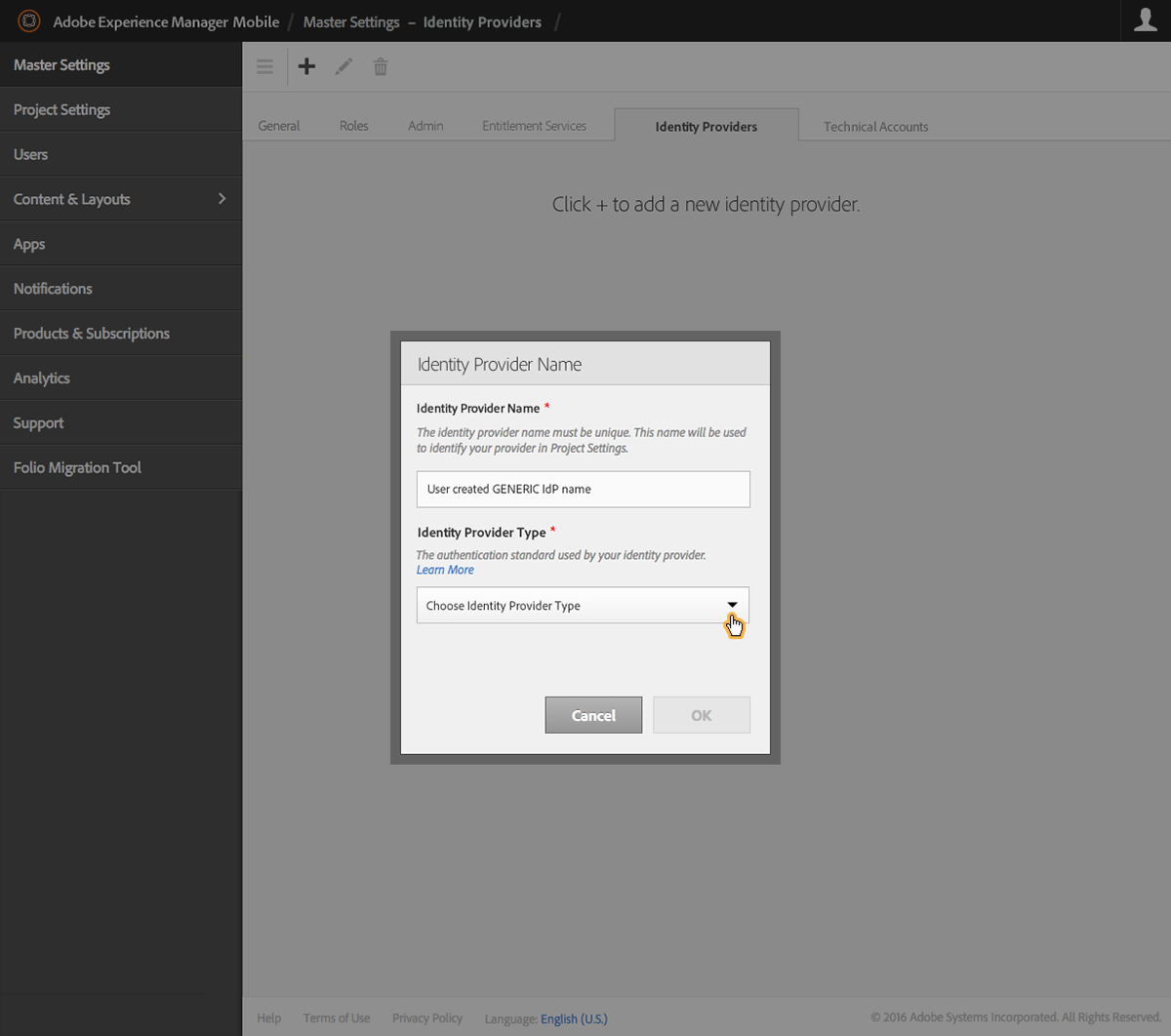The image size is (1171, 1036).
Task: Open Folio Migration Tool in sidebar
Action: coord(121,468)
